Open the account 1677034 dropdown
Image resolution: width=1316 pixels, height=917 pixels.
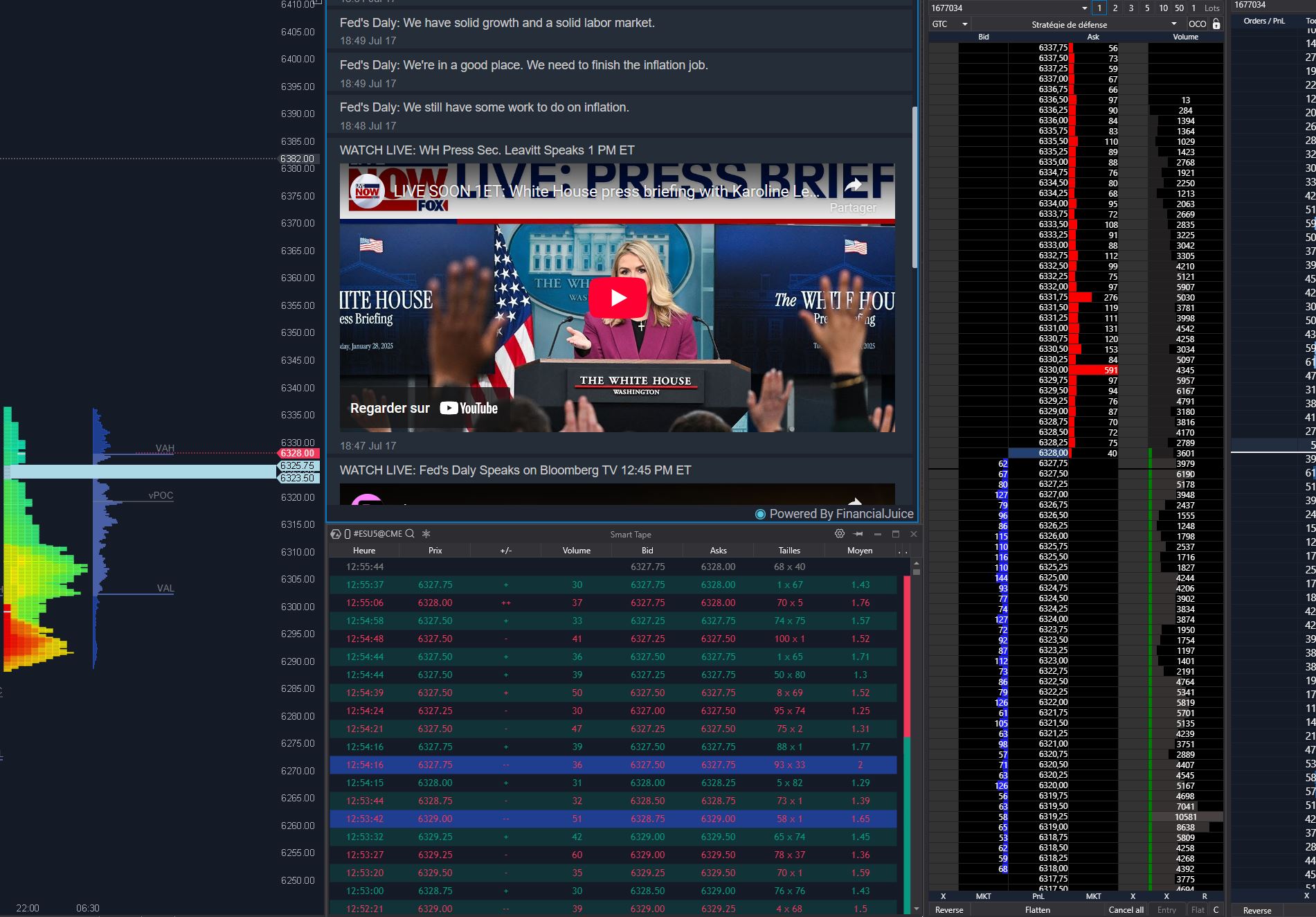[x=1009, y=8]
